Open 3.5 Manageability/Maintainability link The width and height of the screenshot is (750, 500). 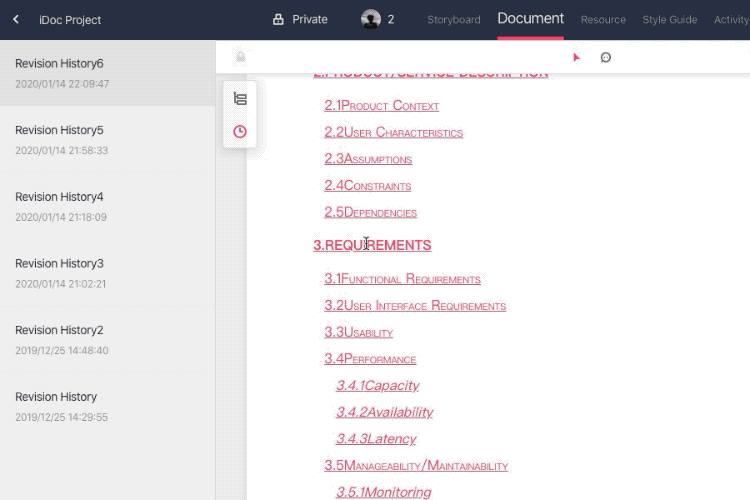(416, 466)
